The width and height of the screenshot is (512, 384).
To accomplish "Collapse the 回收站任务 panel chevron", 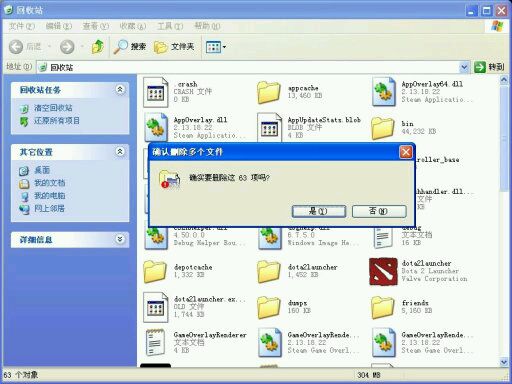I will tap(120, 89).
